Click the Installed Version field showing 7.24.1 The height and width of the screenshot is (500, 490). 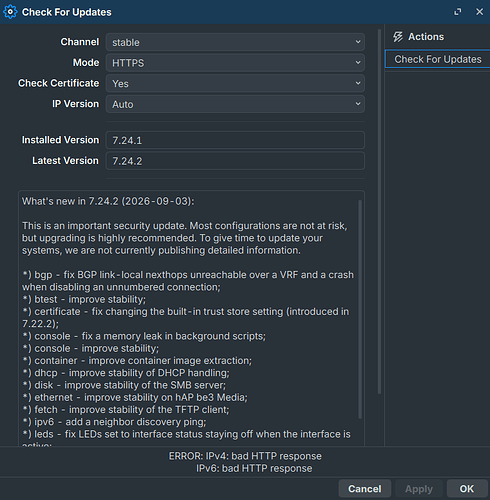click(x=235, y=140)
